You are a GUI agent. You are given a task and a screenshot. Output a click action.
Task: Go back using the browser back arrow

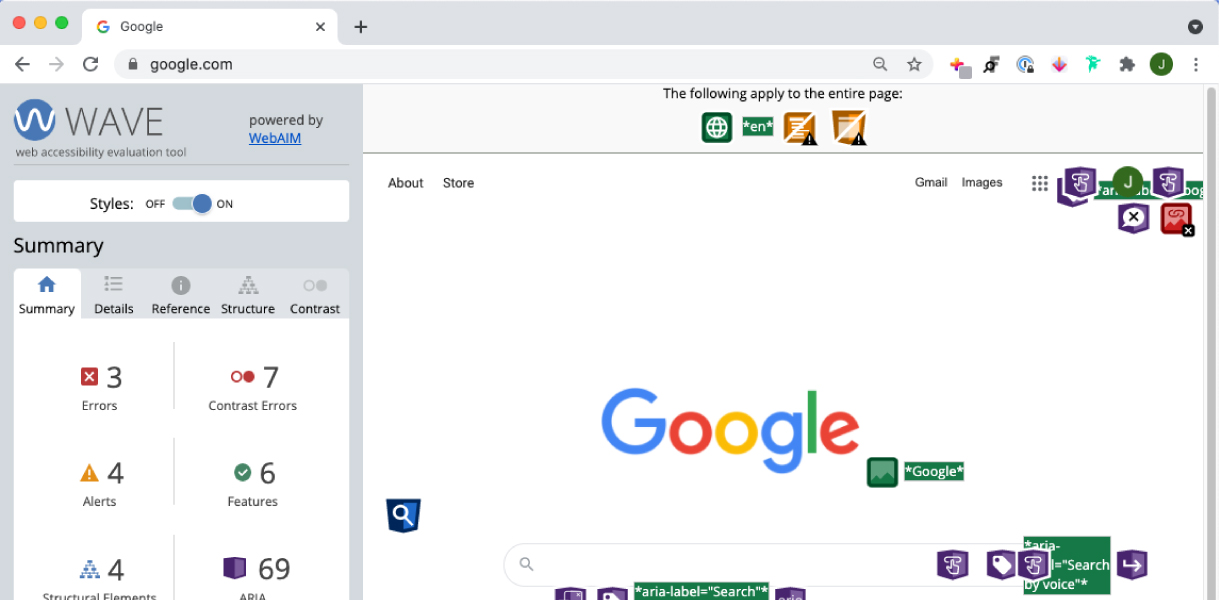22,64
